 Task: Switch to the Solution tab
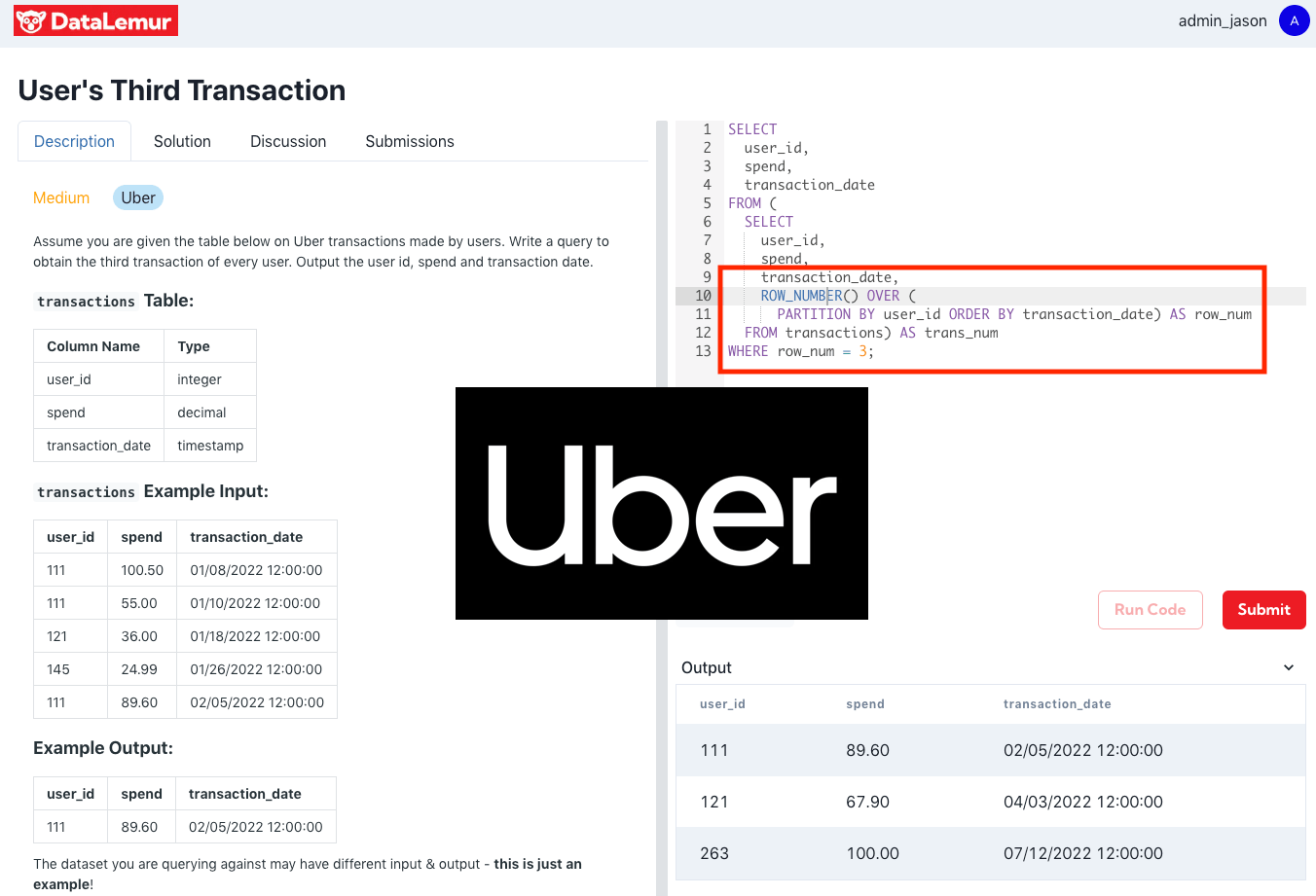(x=182, y=141)
